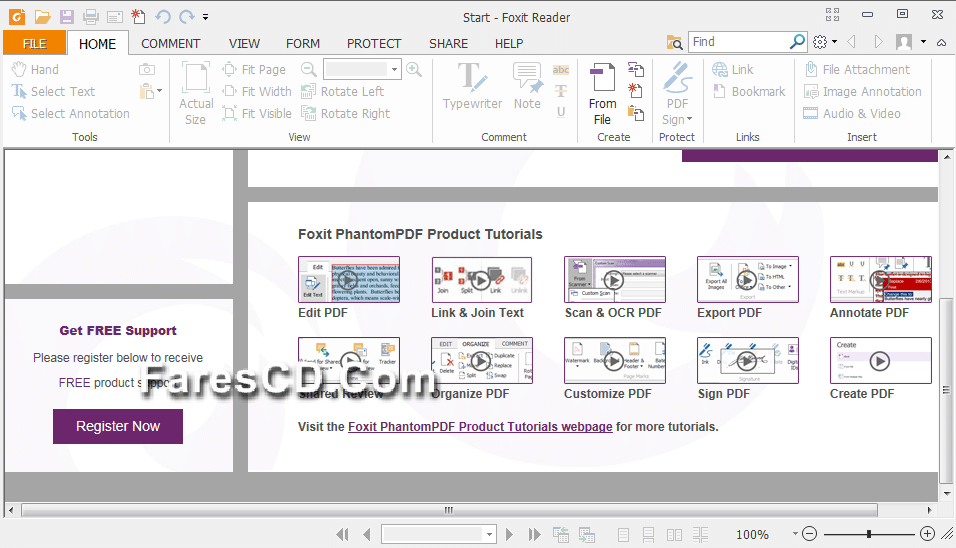Screen dimensions: 956x548
Task: Activate the Select Annotation tool
Action: point(71,113)
